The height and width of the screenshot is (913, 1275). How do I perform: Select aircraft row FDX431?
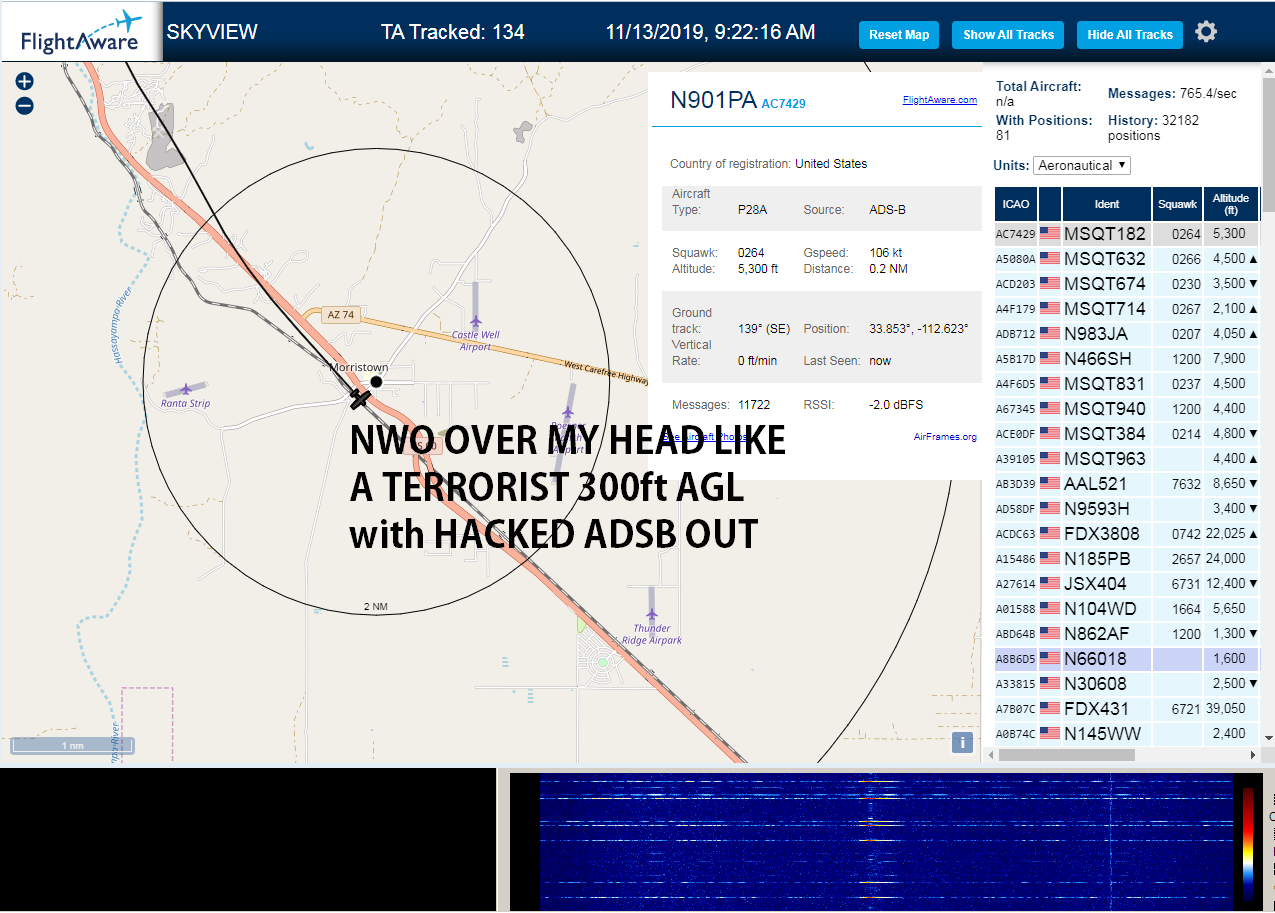pos(1127,709)
